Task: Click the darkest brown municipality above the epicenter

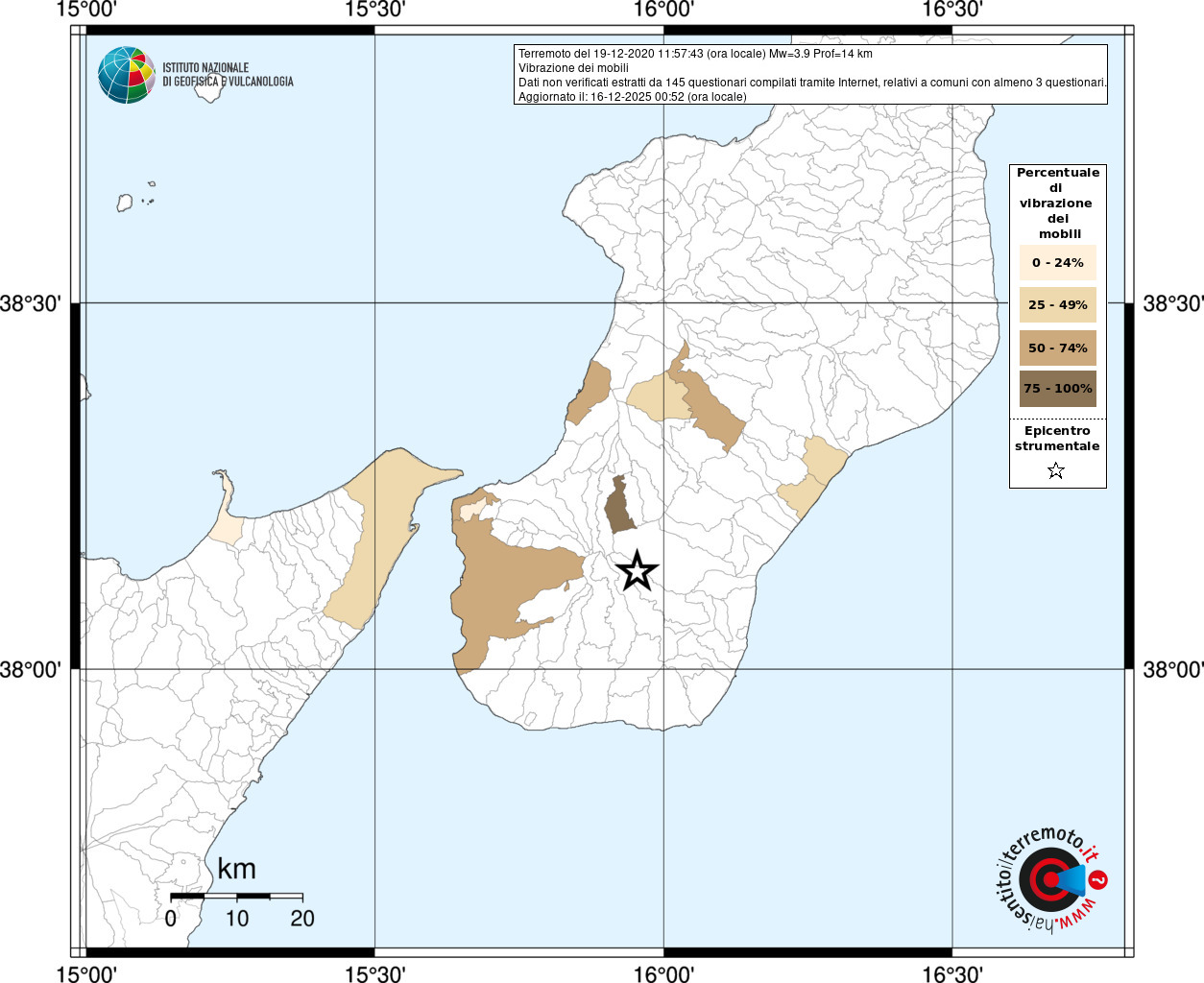Action: 619,506
